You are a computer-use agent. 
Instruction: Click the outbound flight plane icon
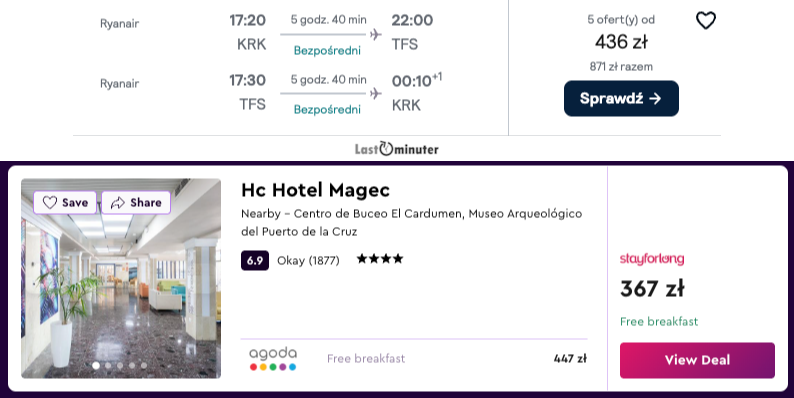(x=375, y=34)
